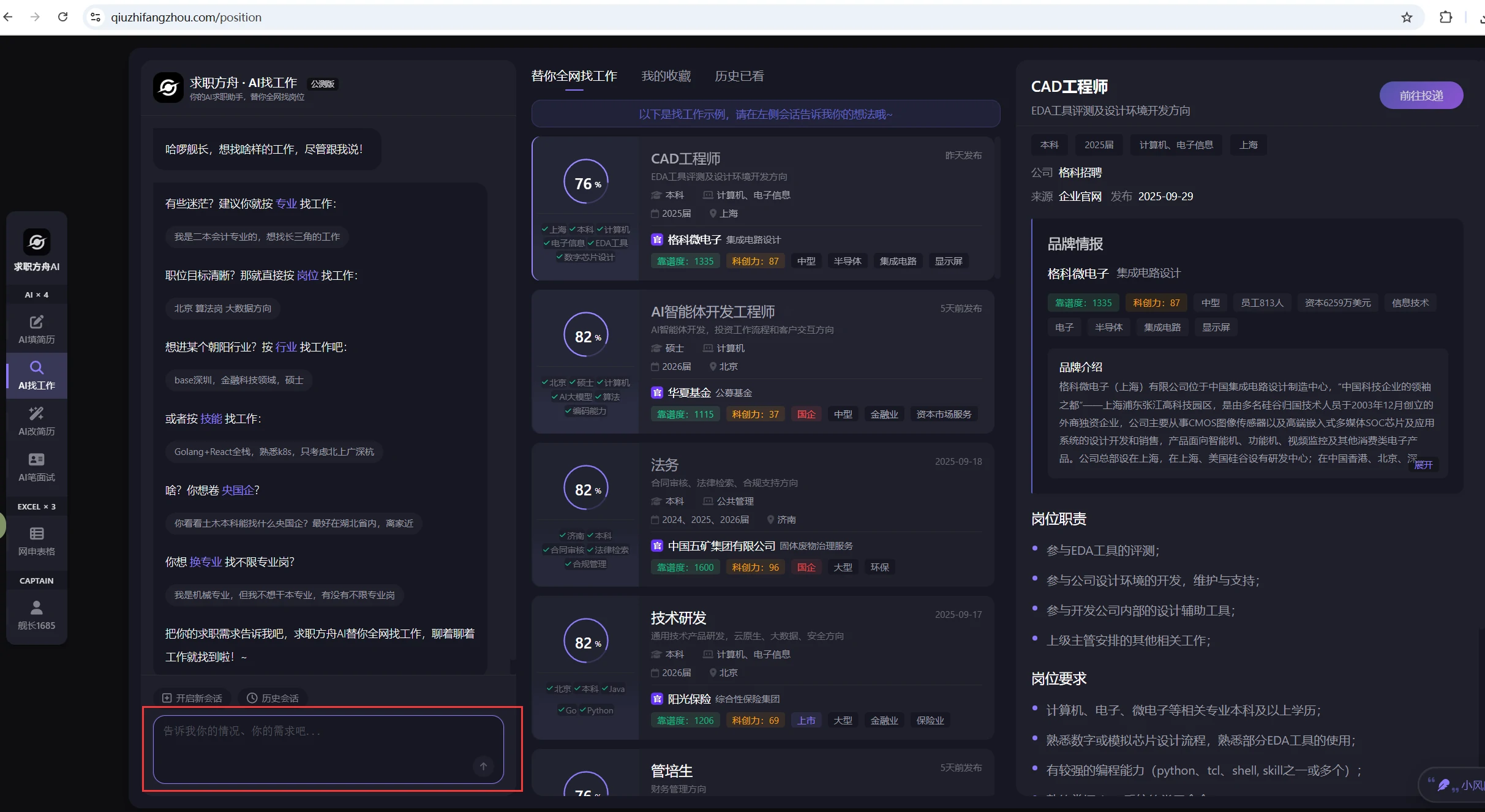
Task: Open AI笔面试 card icon
Action: [x=36, y=467]
